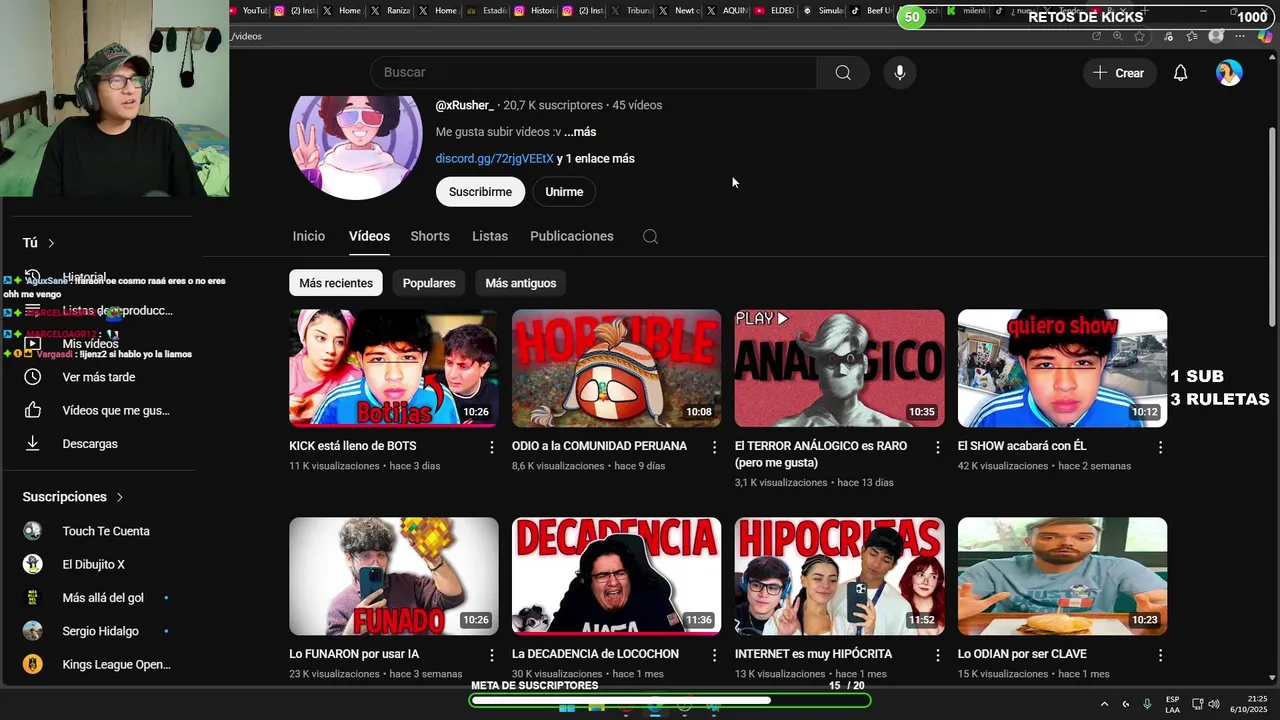This screenshot has width=1280, height=720.
Task: Click the browser zoom magnifier icon
Action: pos(1118,36)
